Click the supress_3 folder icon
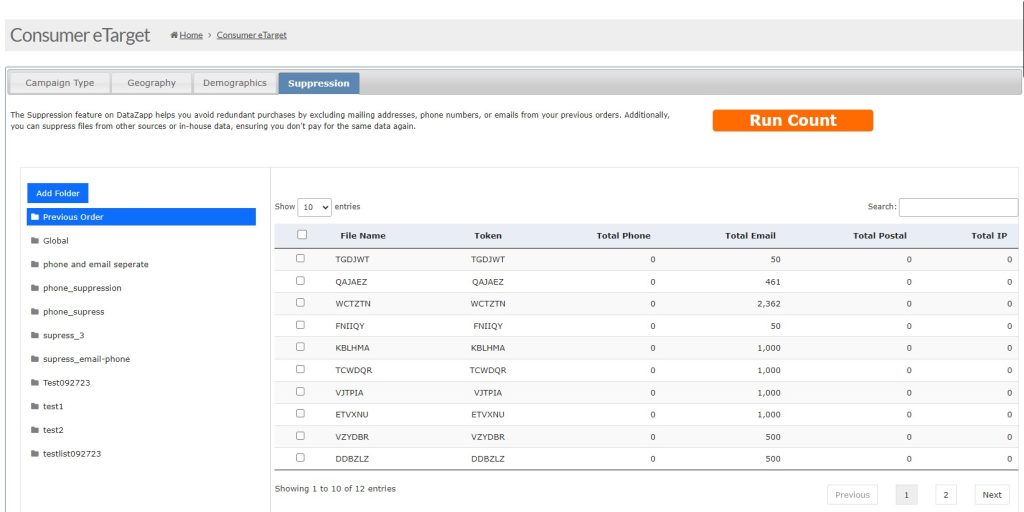 coord(35,336)
